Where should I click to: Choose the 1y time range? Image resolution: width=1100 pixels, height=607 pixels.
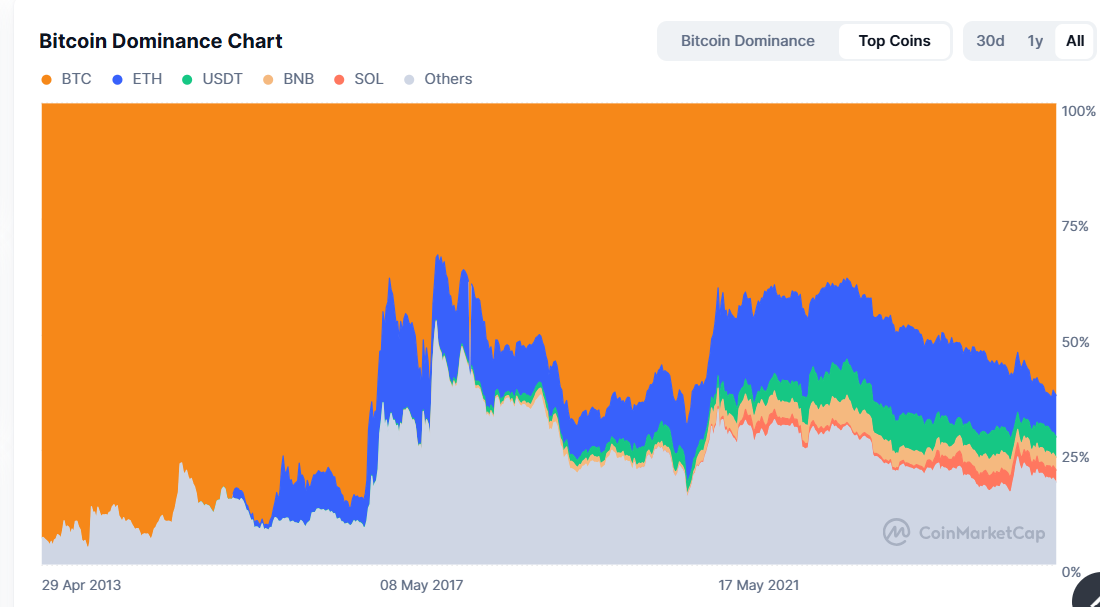click(1035, 41)
